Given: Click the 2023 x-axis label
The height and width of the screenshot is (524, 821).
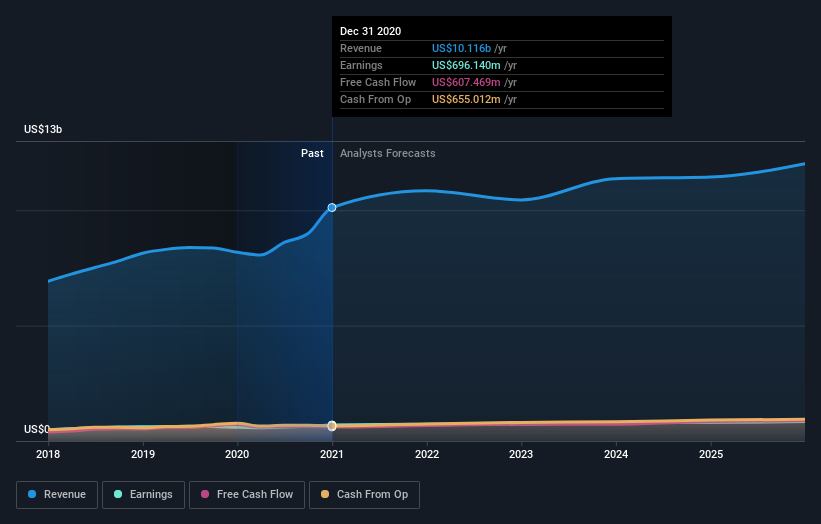Looking at the screenshot, I should 521,454.
